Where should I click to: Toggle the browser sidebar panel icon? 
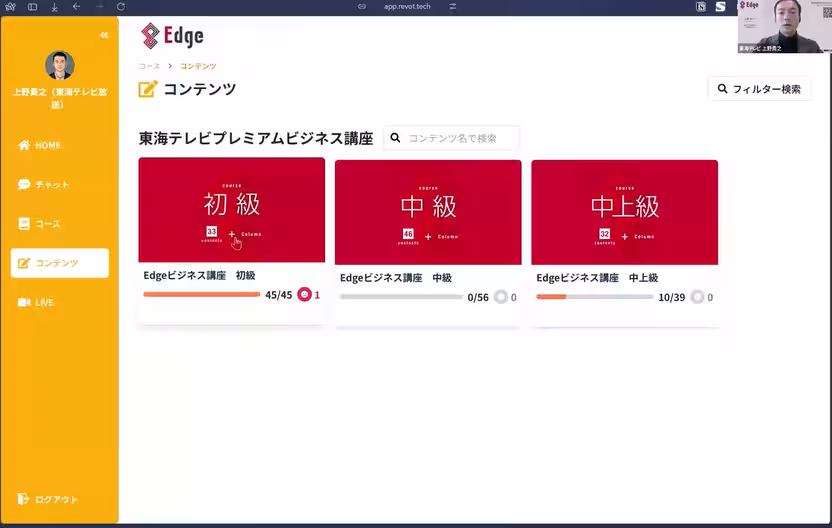coord(32,7)
